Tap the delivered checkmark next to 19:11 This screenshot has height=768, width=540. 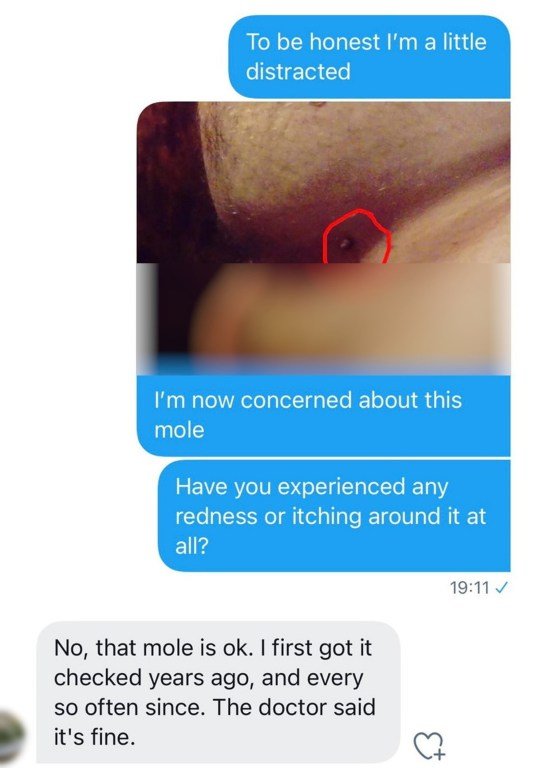pyautogui.click(x=501, y=587)
